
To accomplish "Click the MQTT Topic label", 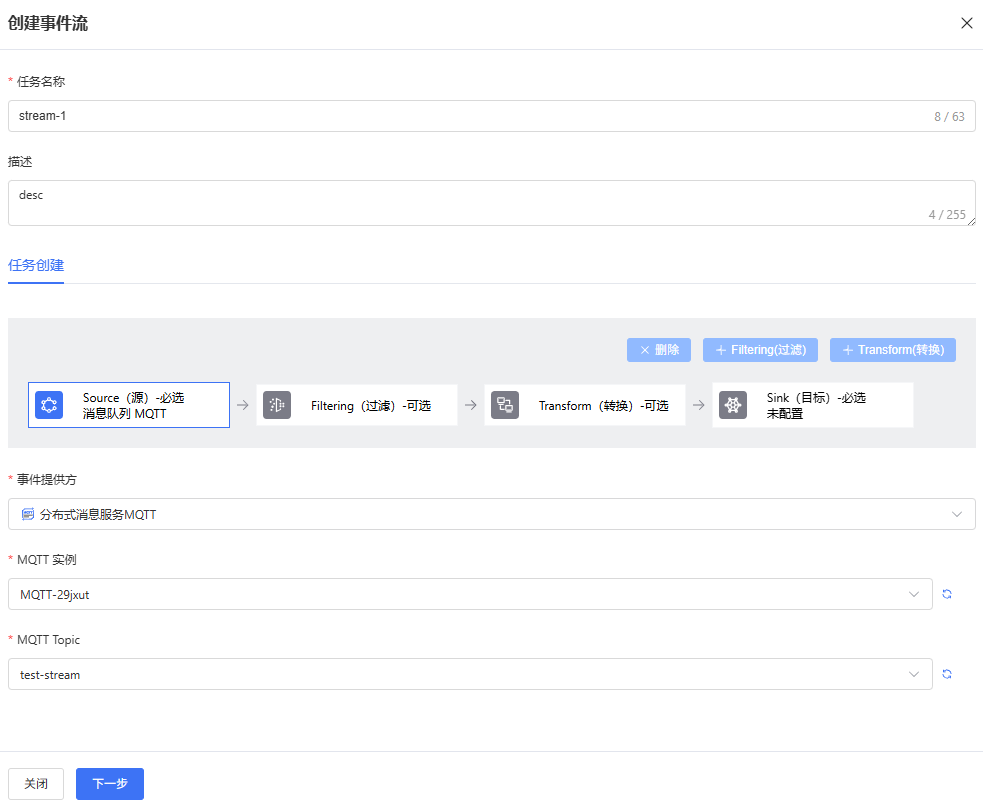I will [48, 640].
